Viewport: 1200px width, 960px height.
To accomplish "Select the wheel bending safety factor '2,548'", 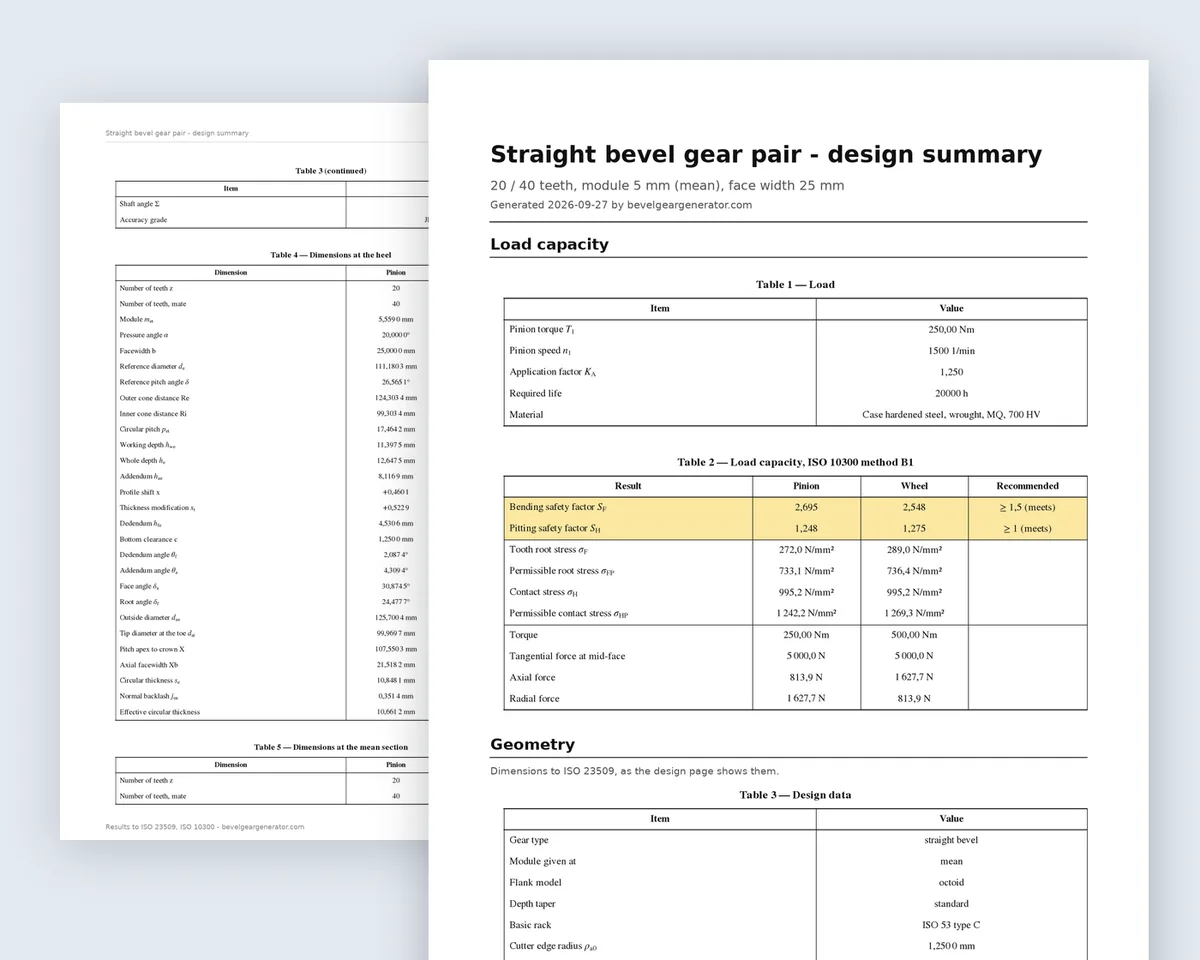I will 914,507.
